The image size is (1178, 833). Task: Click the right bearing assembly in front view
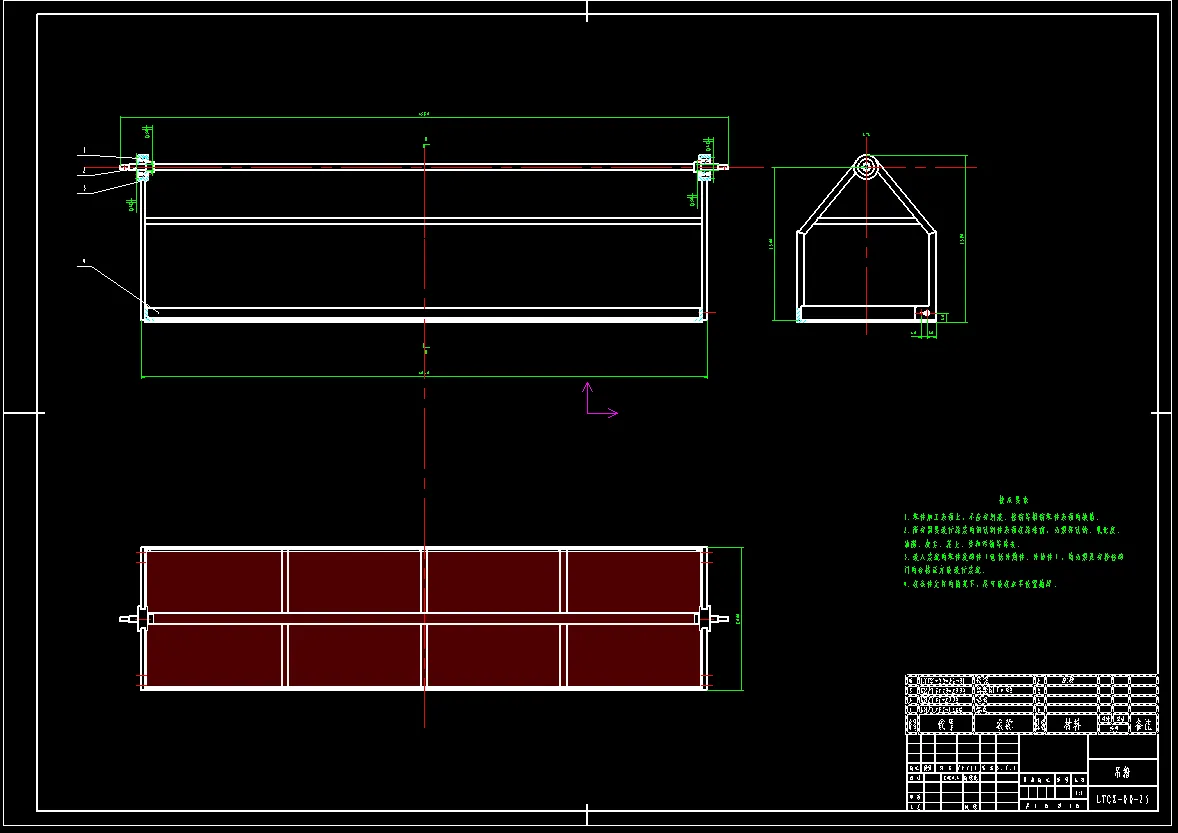click(704, 167)
